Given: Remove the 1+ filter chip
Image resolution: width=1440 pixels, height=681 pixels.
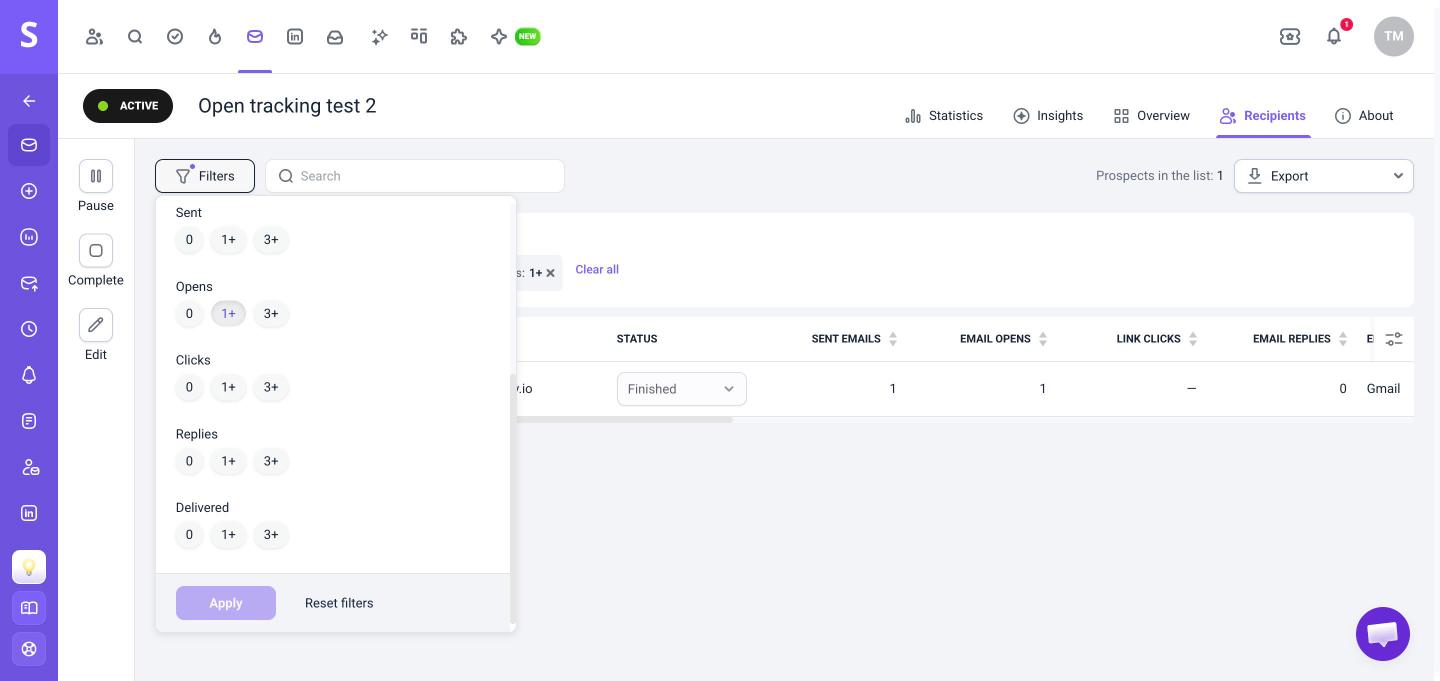Looking at the screenshot, I should click(x=550, y=273).
